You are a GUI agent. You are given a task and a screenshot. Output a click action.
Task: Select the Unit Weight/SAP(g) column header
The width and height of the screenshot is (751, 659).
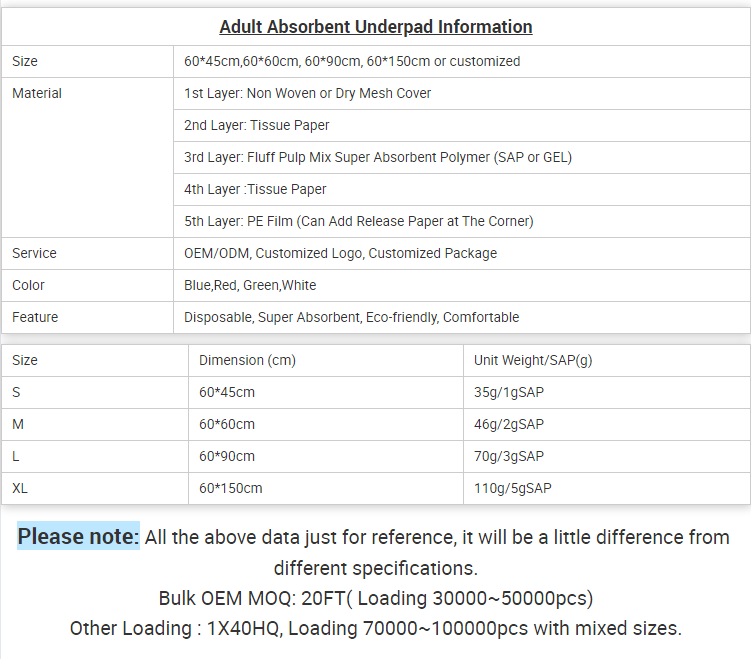click(x=533, y=360)
